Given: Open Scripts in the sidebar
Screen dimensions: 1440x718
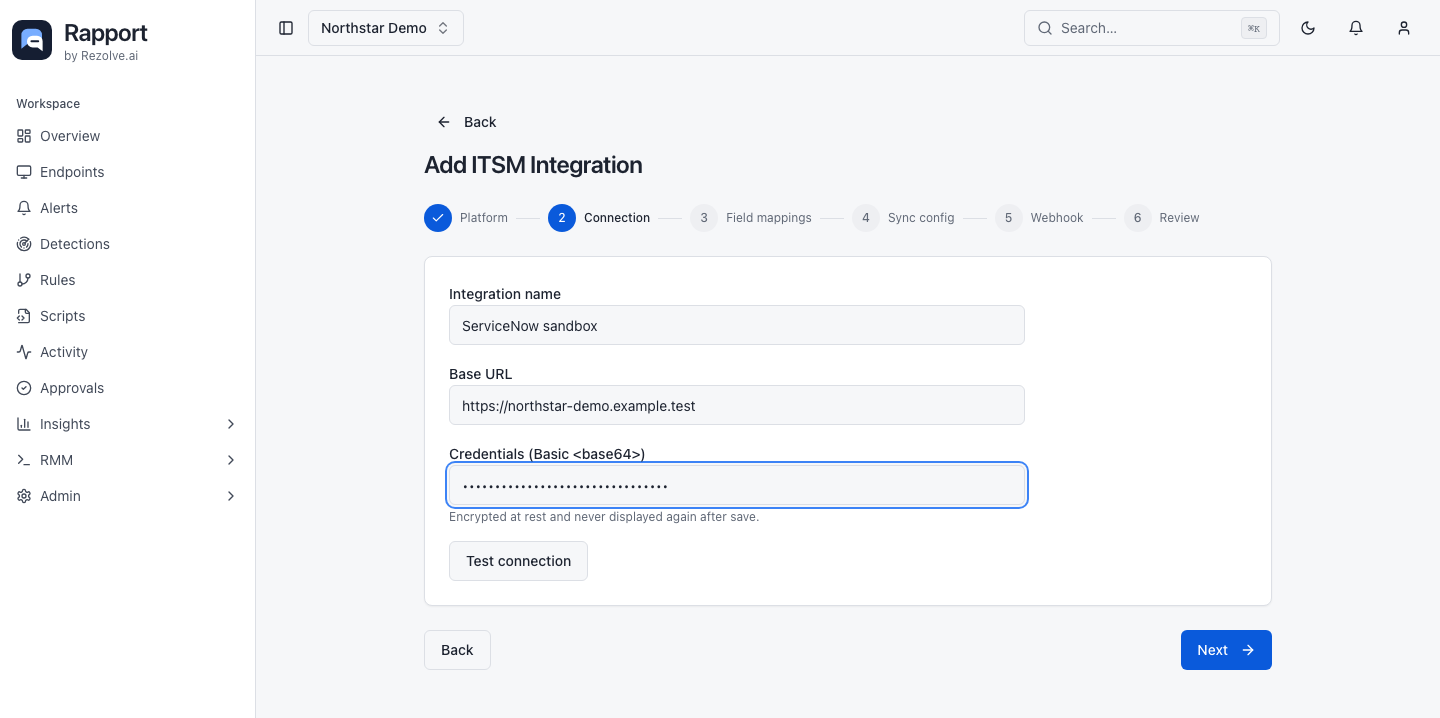Looking at the screenshot, I should (x=128, y=316).
